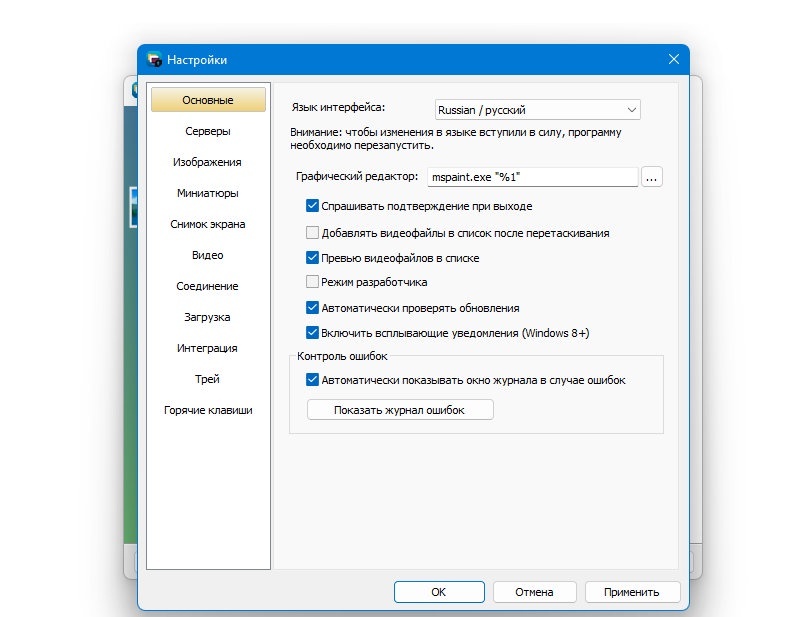This screenshot has height=617, width=791.
Task: Enable Добавлять видеофайлы в список после перетаскивания
Action: (x=312, y=233)
